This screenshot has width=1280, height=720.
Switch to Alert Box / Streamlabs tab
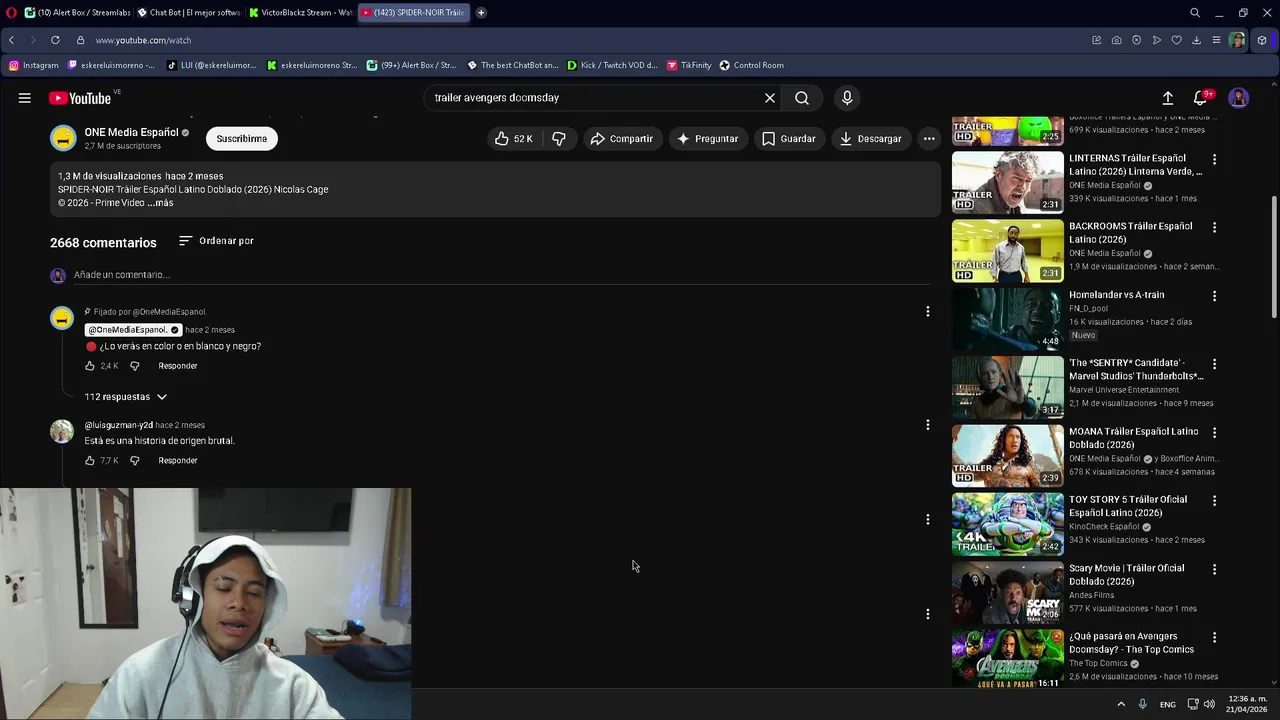(x=76, y=13)
